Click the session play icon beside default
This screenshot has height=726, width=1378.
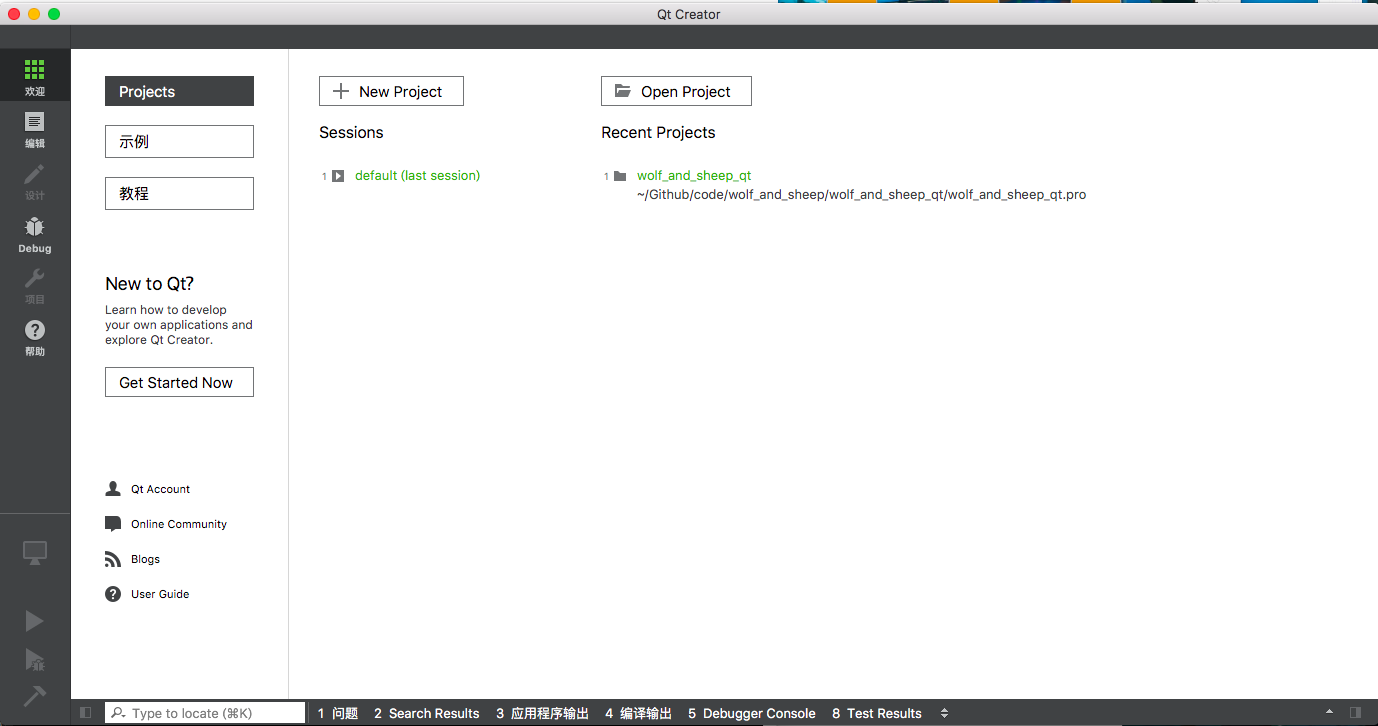(x=338, y=176)
